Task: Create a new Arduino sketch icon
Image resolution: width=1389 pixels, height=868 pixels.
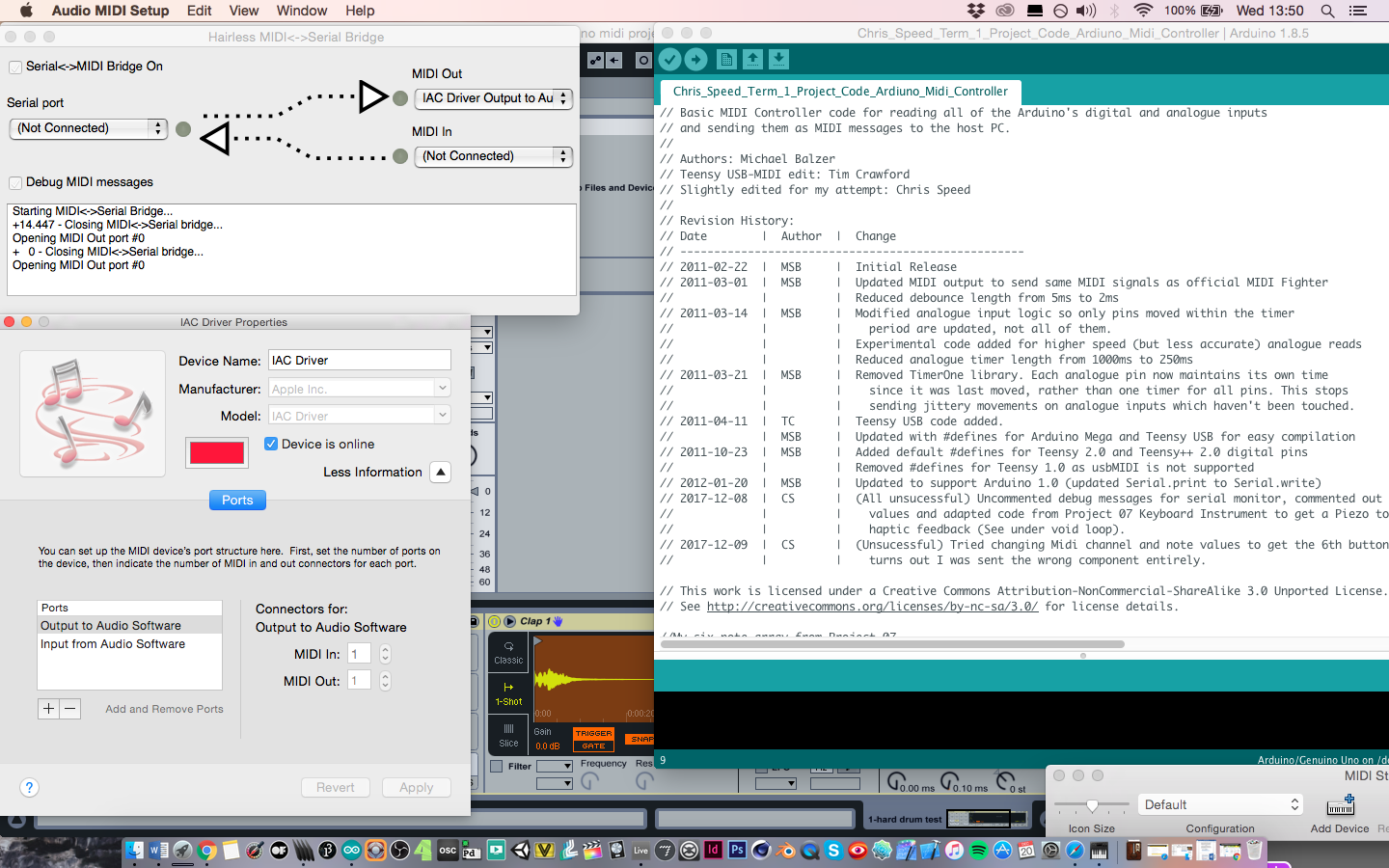Action: click(x=726, y=60)
